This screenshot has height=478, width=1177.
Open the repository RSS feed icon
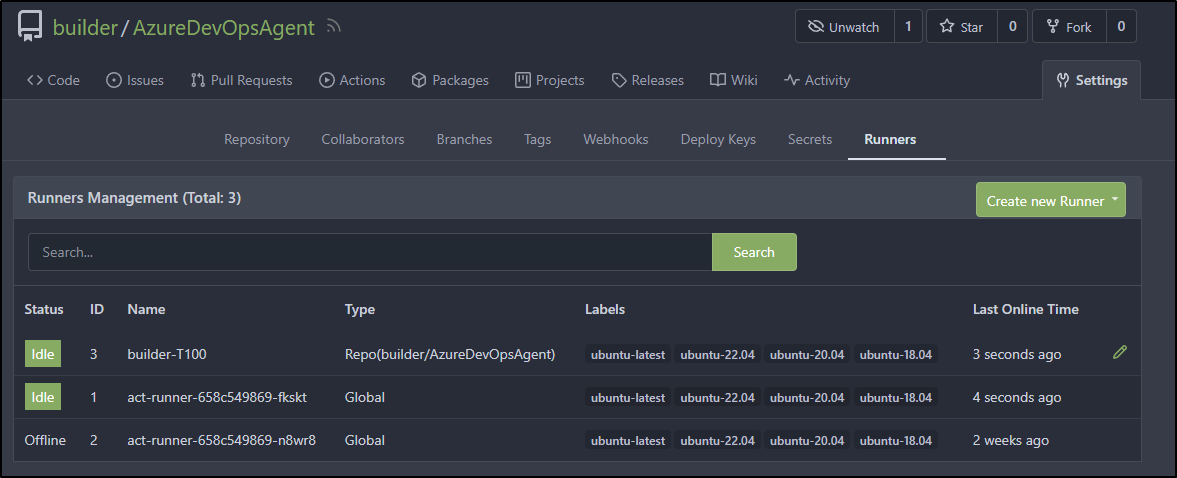[334, 27]
